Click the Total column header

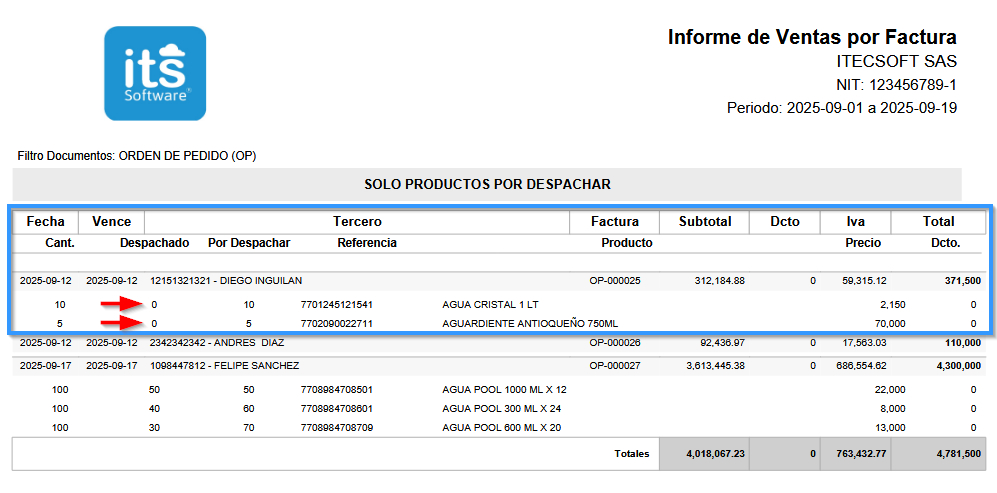938,221
